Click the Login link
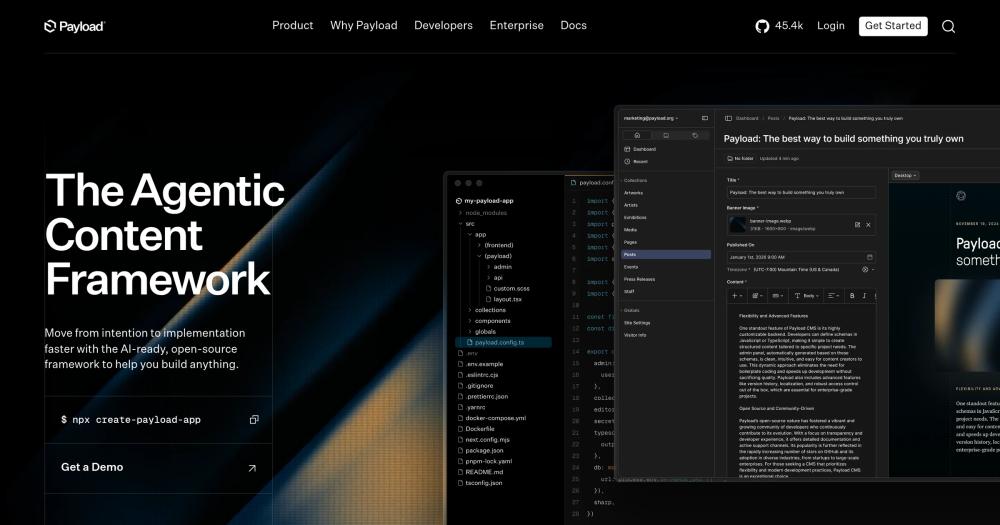Image resolution: width=1000 pixels, height=525 pixels. coord(830,26)
